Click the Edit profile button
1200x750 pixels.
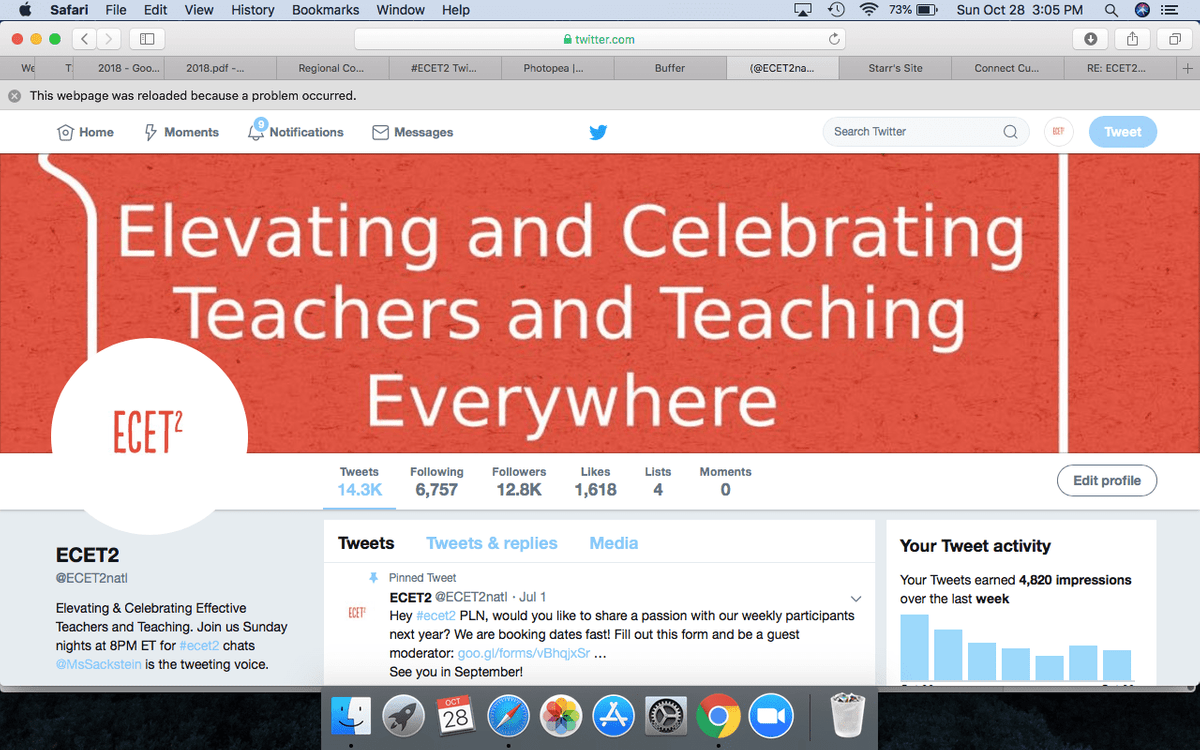click(x=1106, y=480)
